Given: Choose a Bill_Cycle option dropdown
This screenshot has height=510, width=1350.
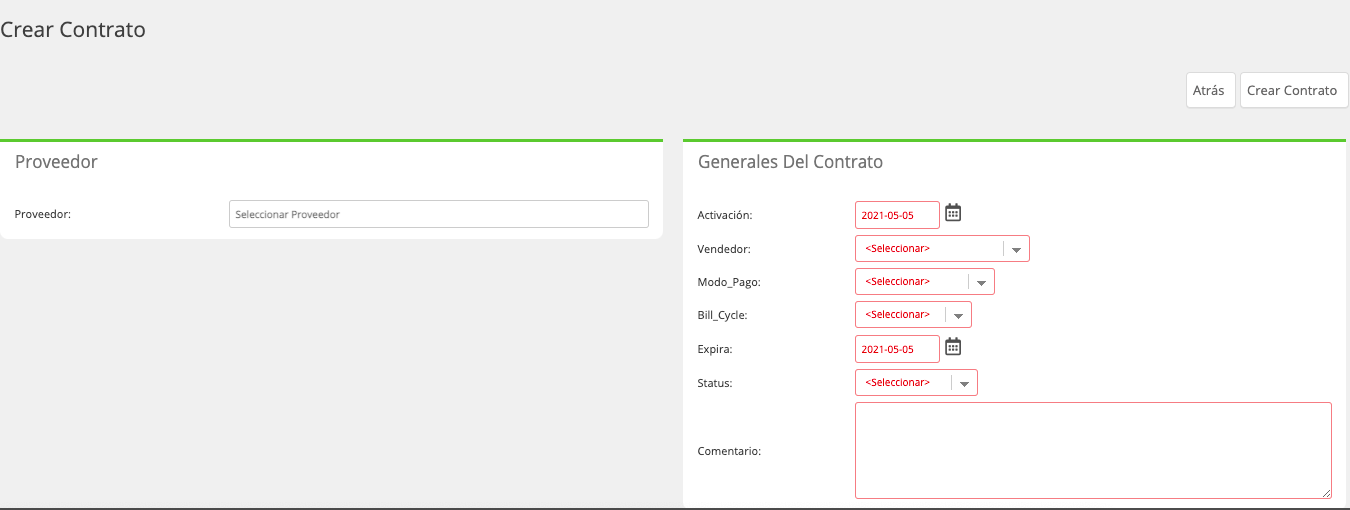Looking at the screenshot, I should 913,315.
